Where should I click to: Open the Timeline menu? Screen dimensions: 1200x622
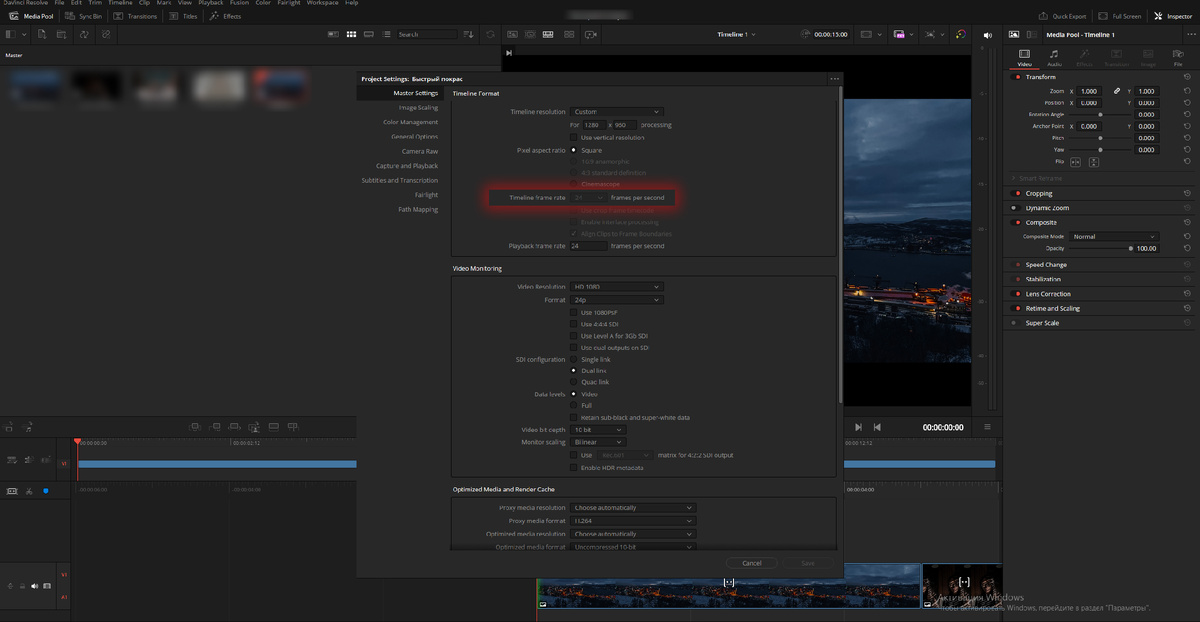[120, 3]
